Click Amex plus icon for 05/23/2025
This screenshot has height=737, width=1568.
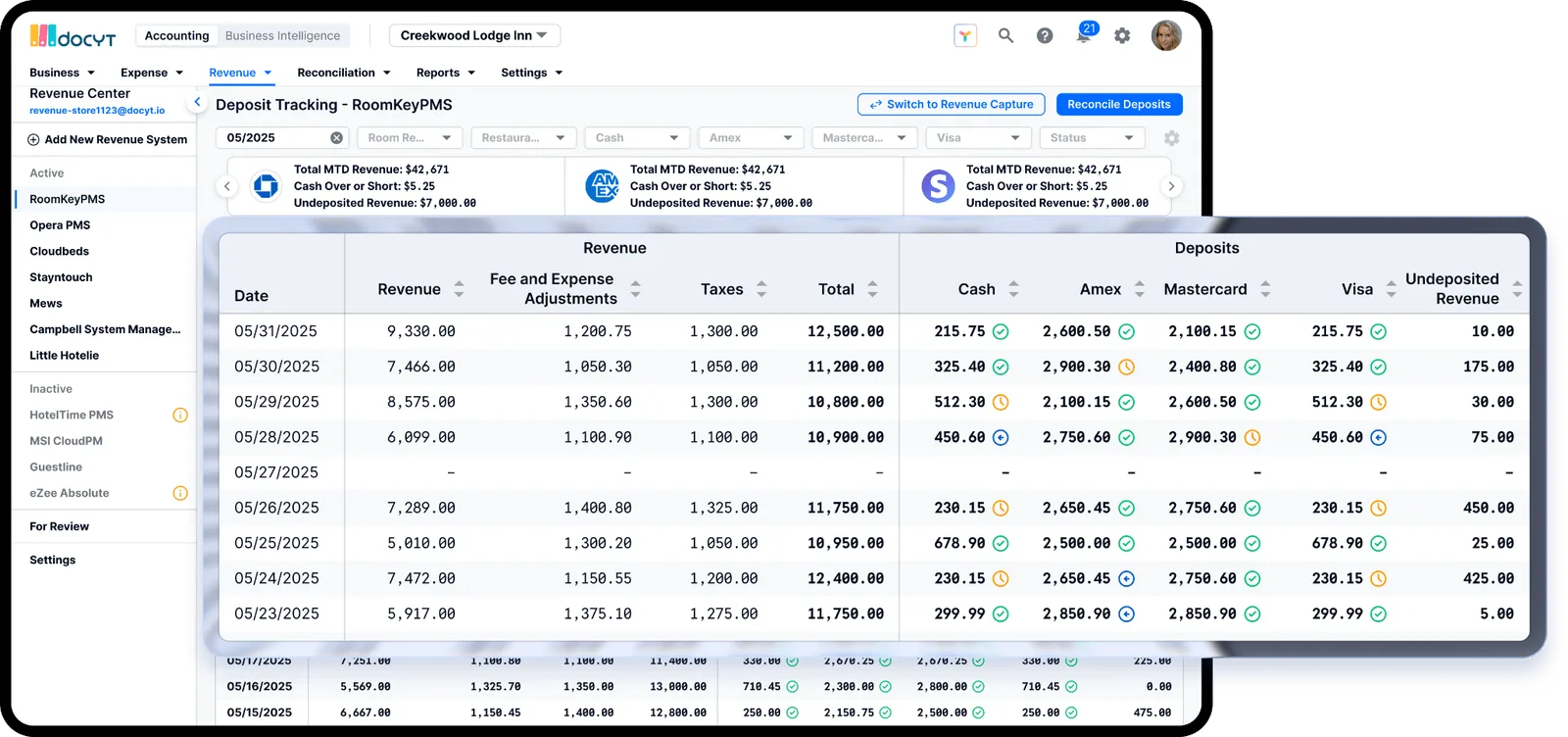coord(1127,614)
